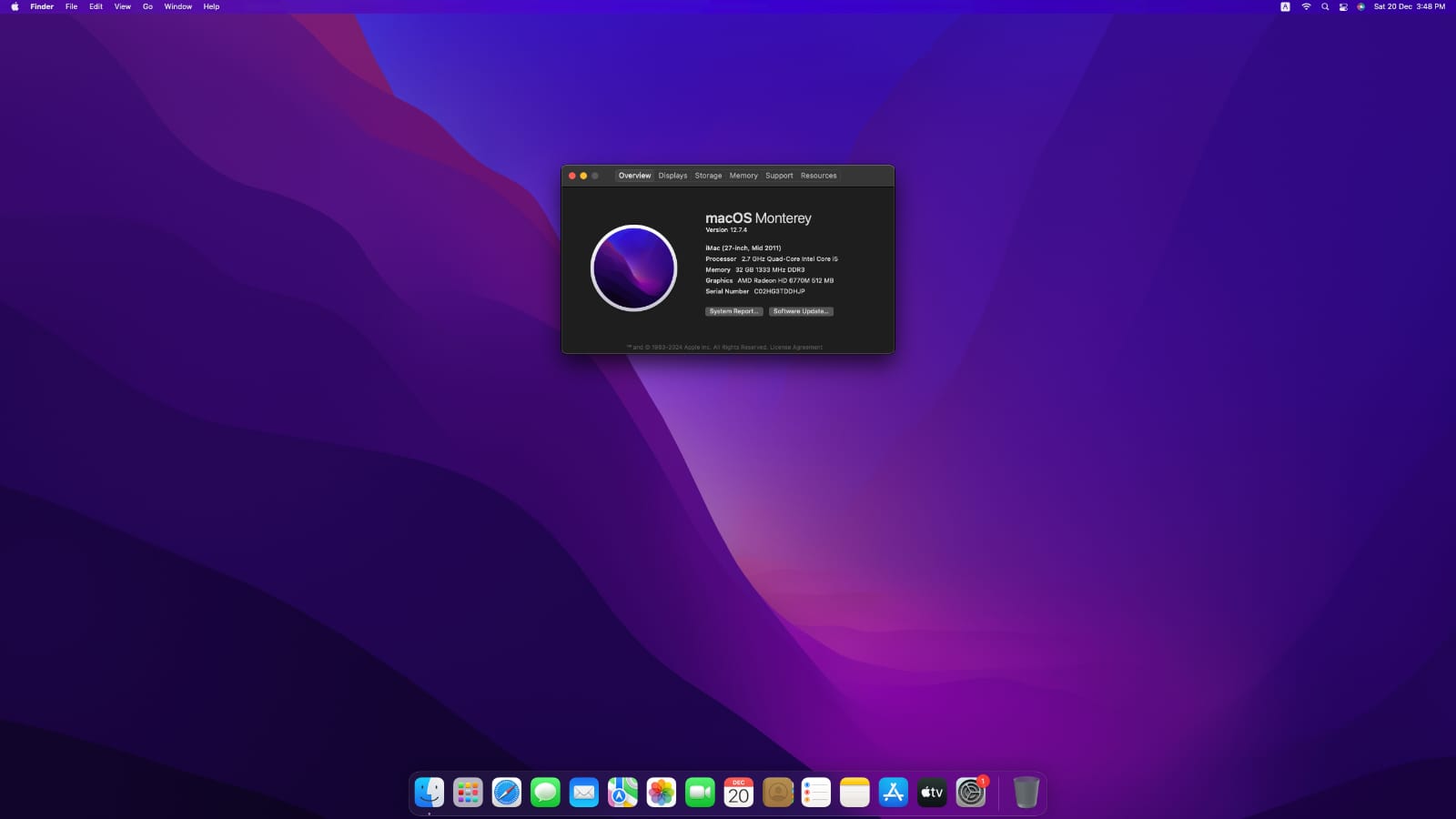
Task: Open the input source menu bar icon
Action: pos(1285,6)
